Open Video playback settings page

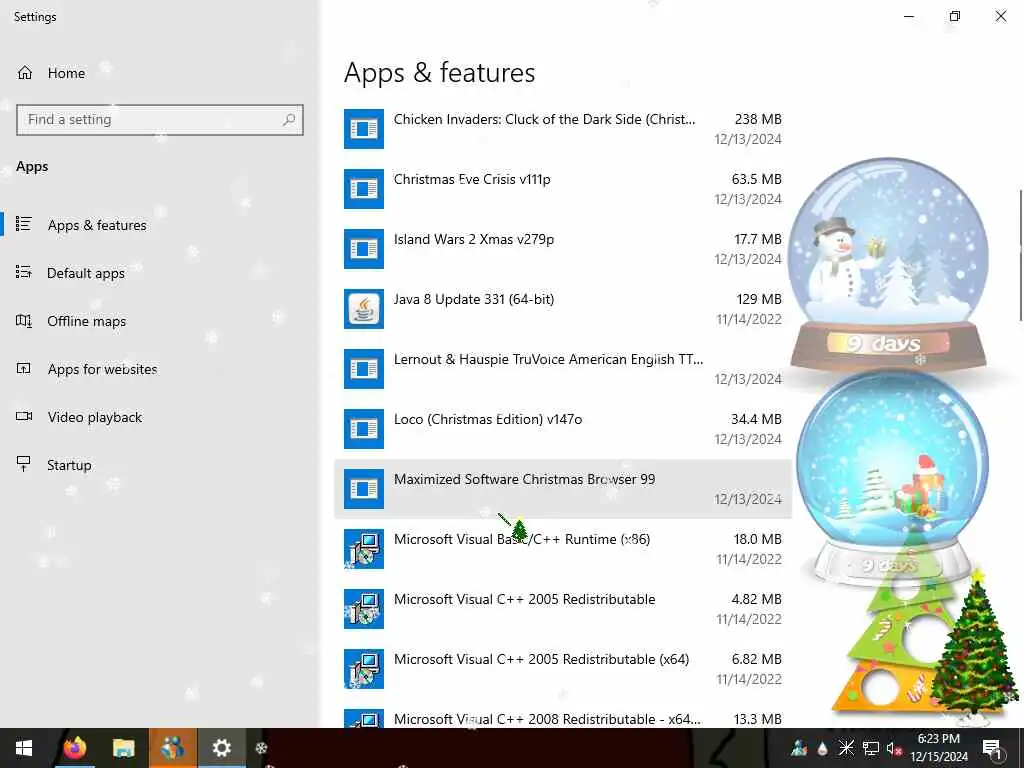[94, 417]
